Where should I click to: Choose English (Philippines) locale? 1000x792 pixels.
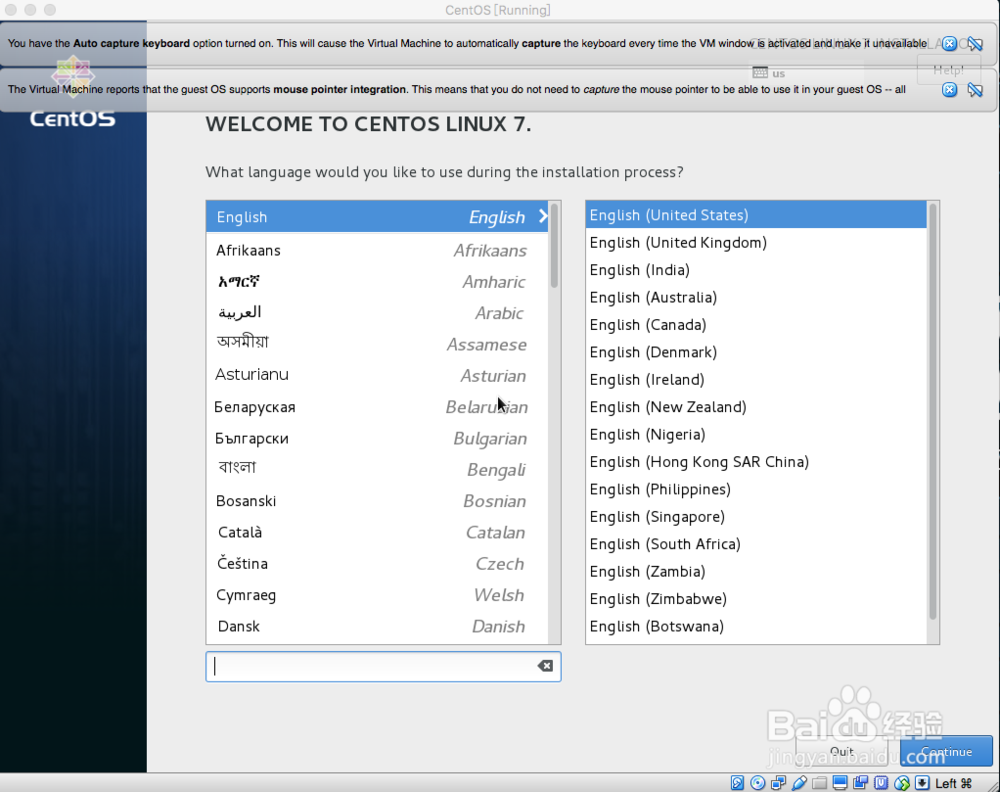pos(756,489)
